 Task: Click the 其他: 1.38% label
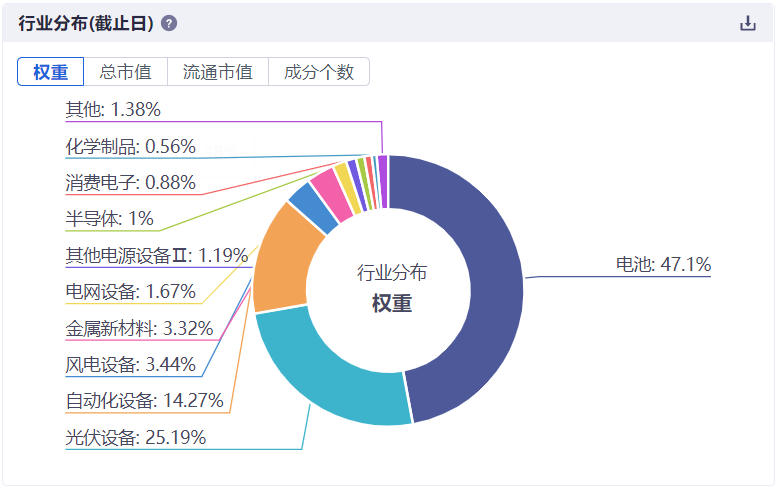tap(113, 109)
